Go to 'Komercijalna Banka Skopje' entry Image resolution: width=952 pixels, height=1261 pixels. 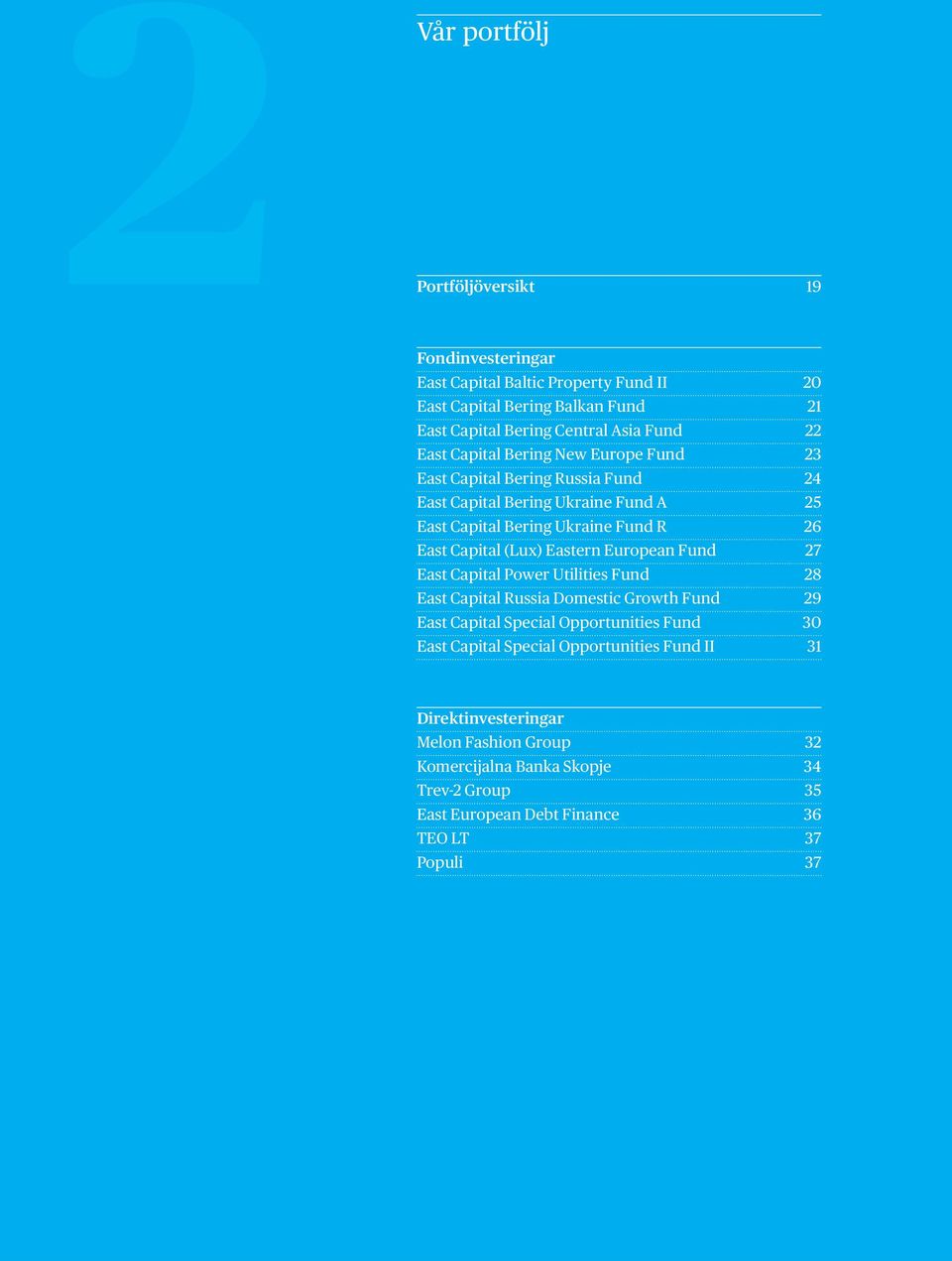tap(514, 767)
